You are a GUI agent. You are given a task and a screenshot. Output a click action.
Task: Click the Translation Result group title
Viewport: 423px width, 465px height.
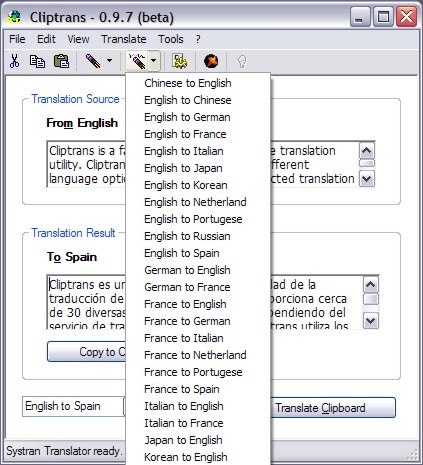73,233
